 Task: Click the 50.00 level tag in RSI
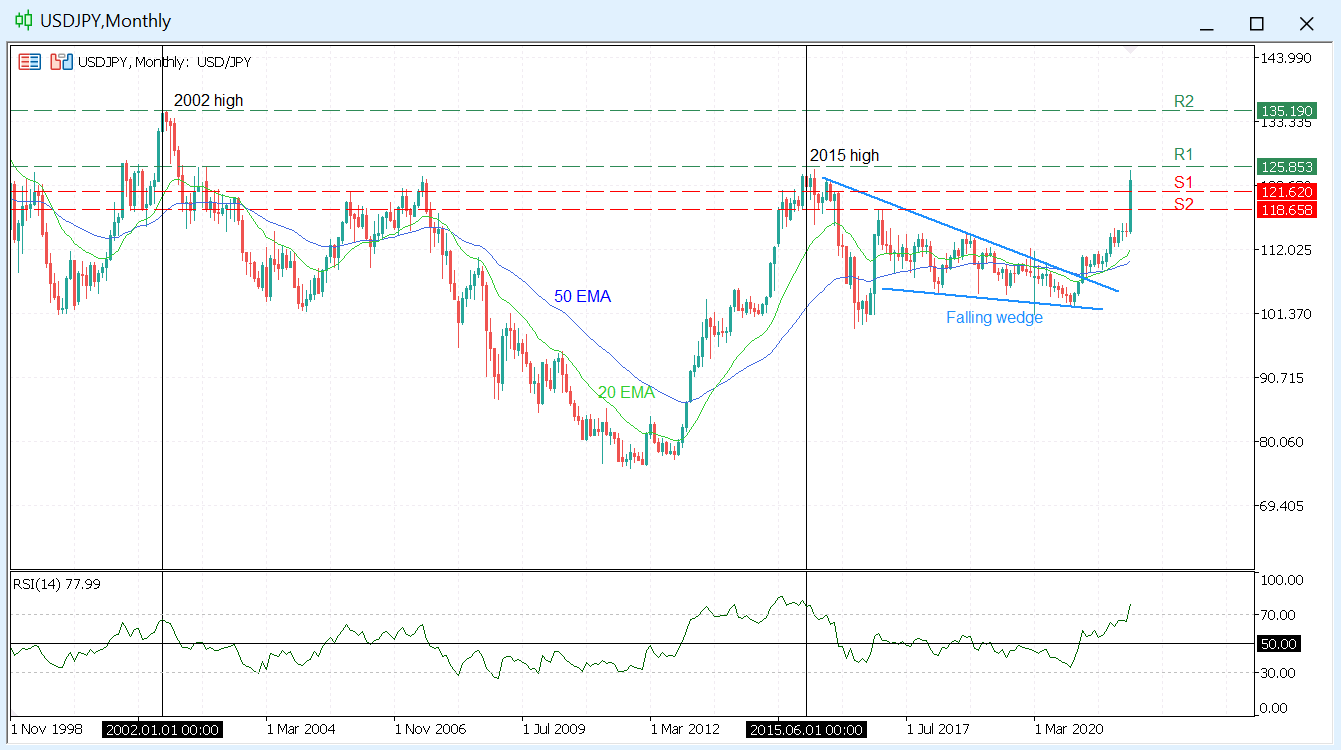[x=1280, y=643]
